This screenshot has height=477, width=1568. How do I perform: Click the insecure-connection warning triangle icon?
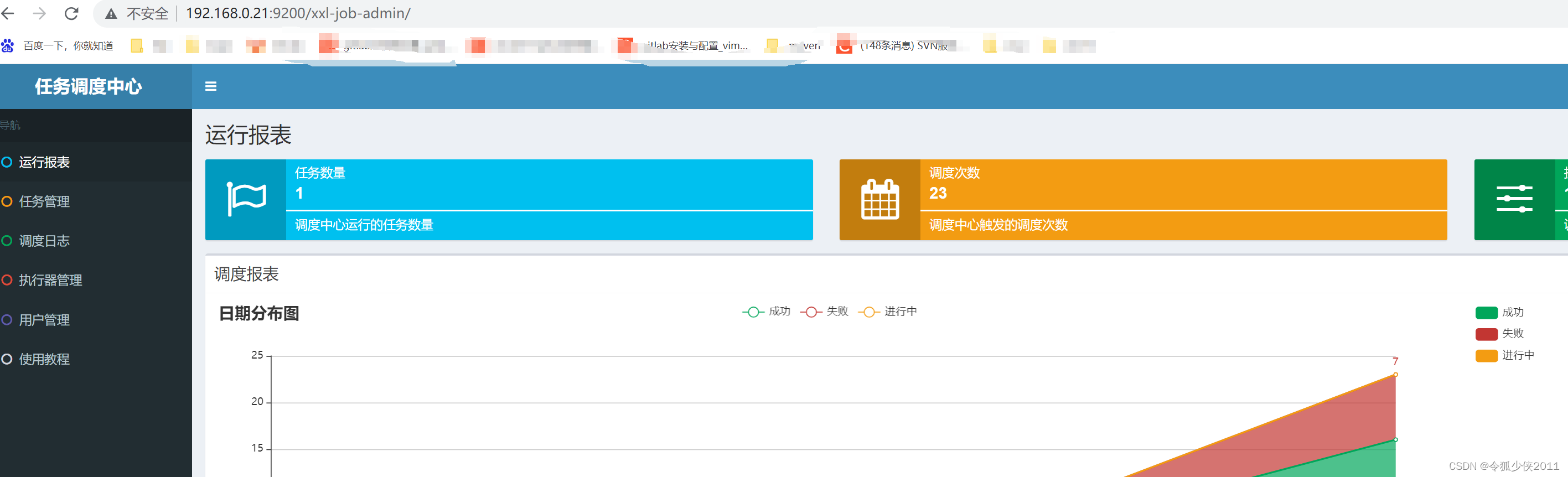point(111,13)
